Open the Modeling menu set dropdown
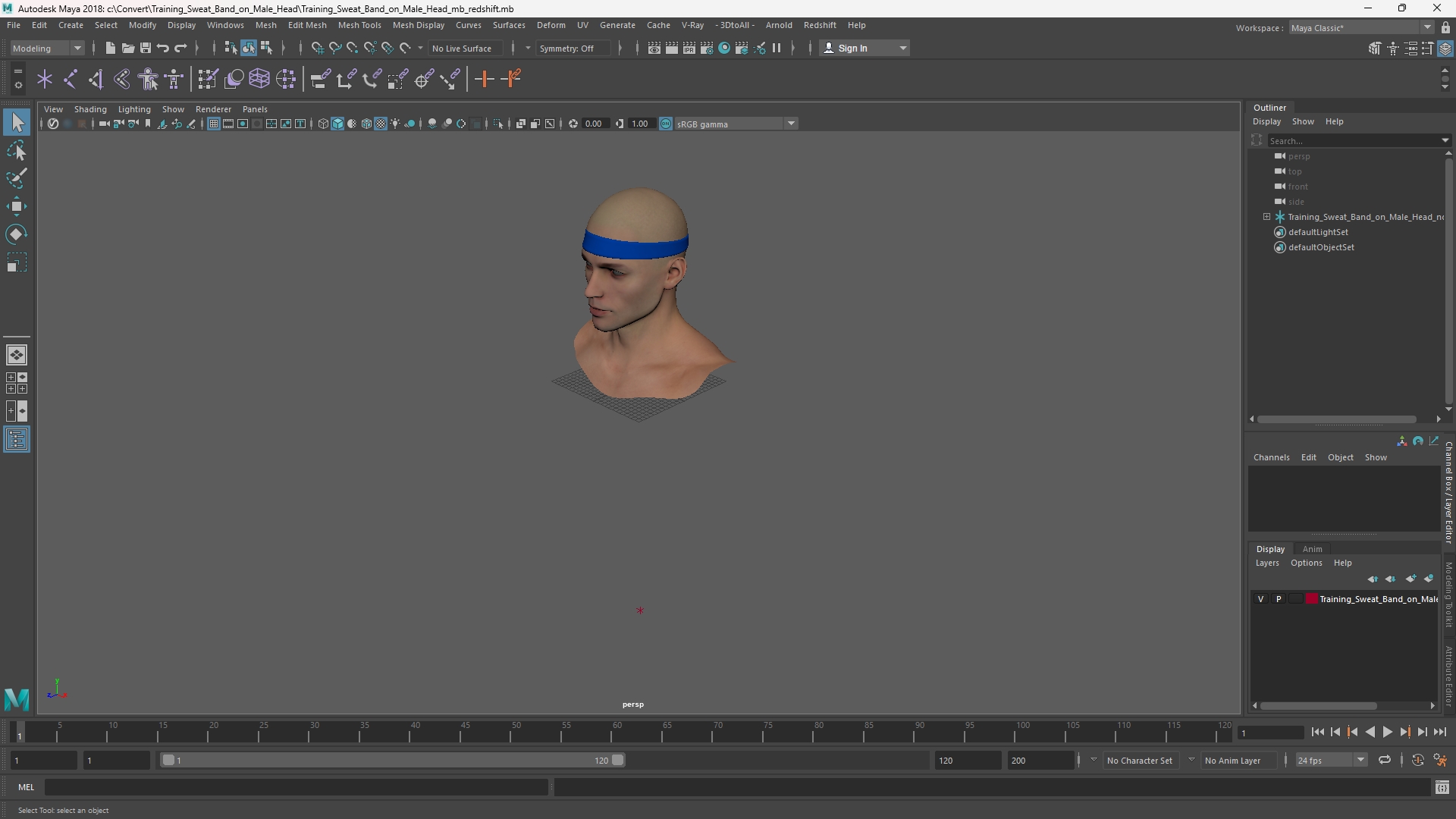 coord(47,48)
